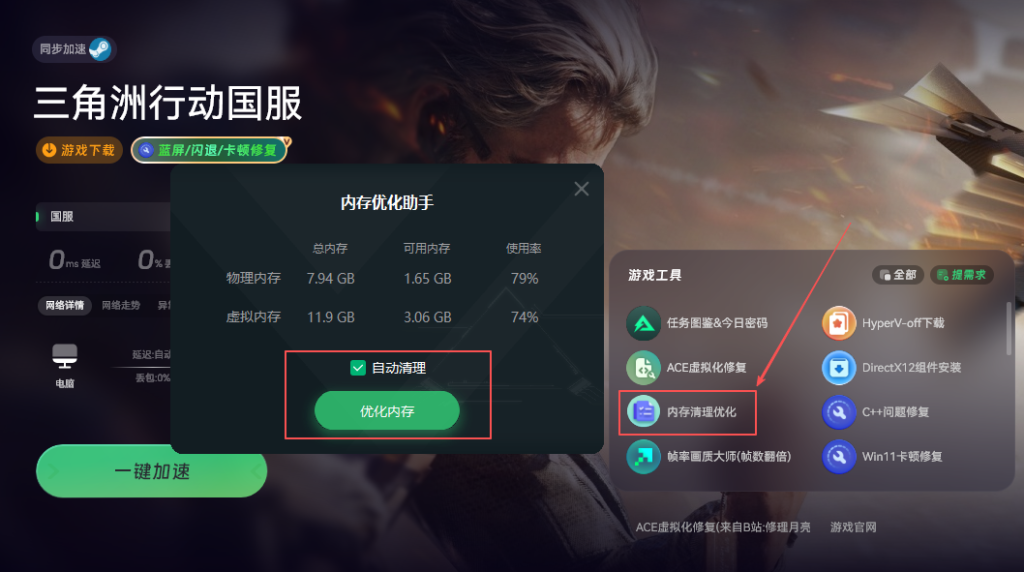Expand the 国服 server selector
This screenshot has width=1024, height=572.
tap(103, 216)
